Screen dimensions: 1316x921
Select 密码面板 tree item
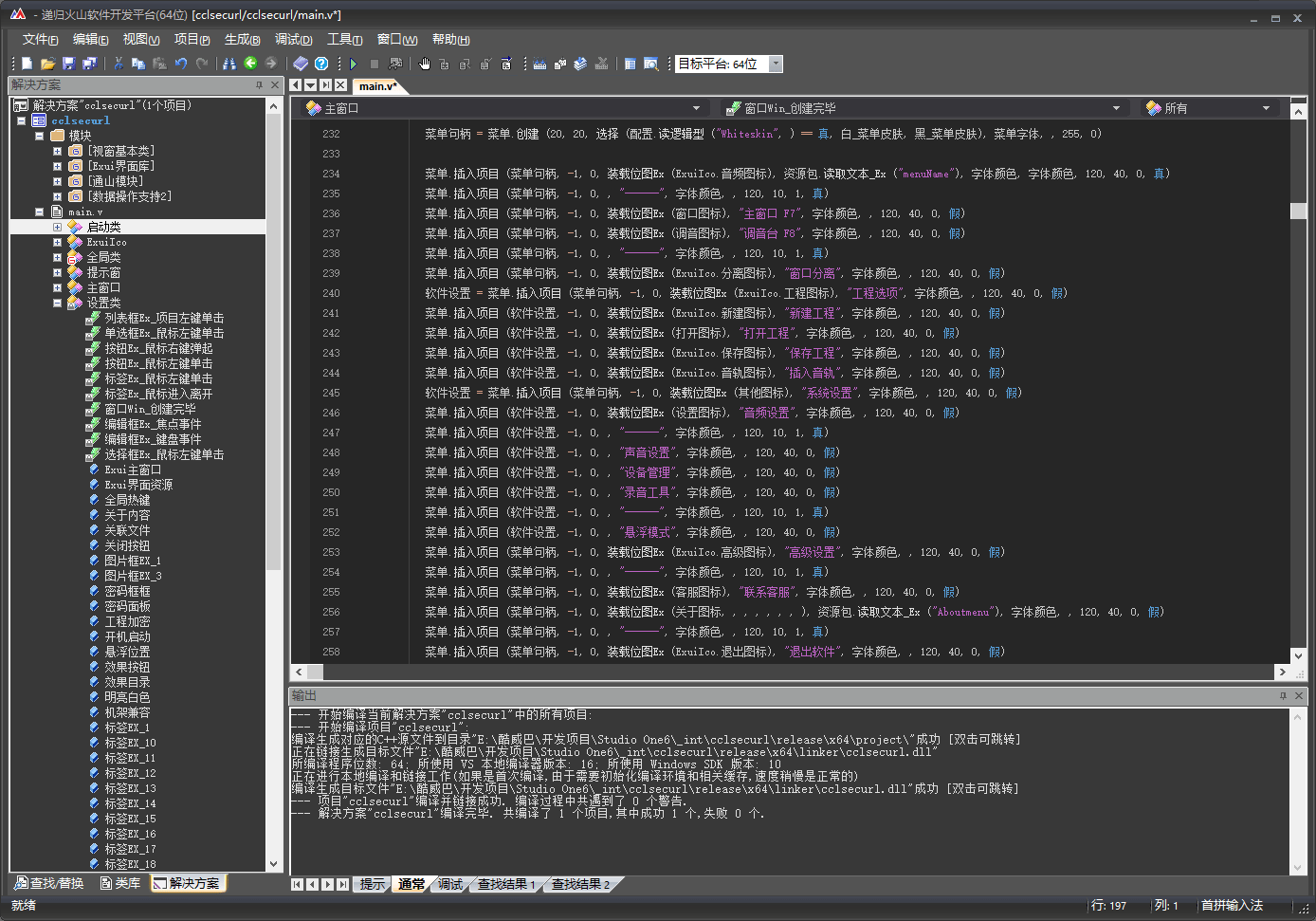point(127,606)
